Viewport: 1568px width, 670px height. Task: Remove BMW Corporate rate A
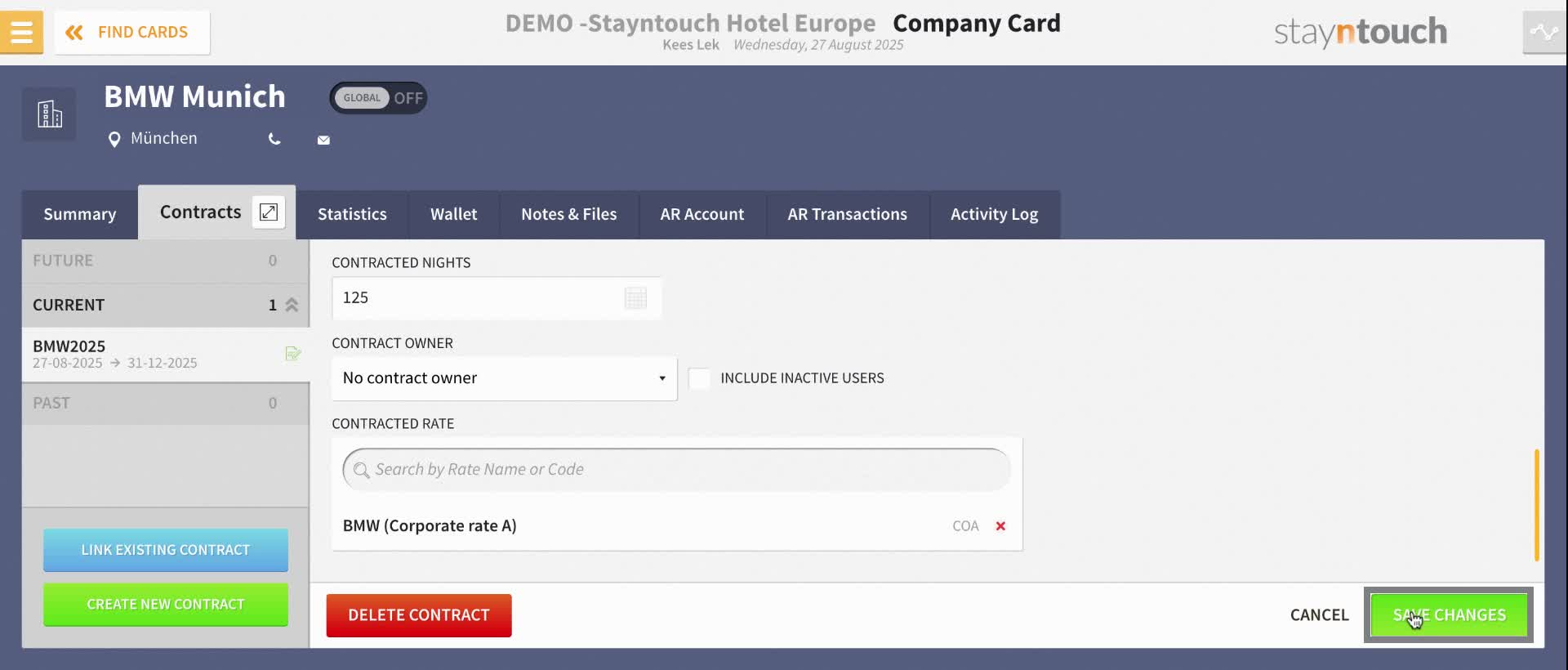click(1000, 526)
